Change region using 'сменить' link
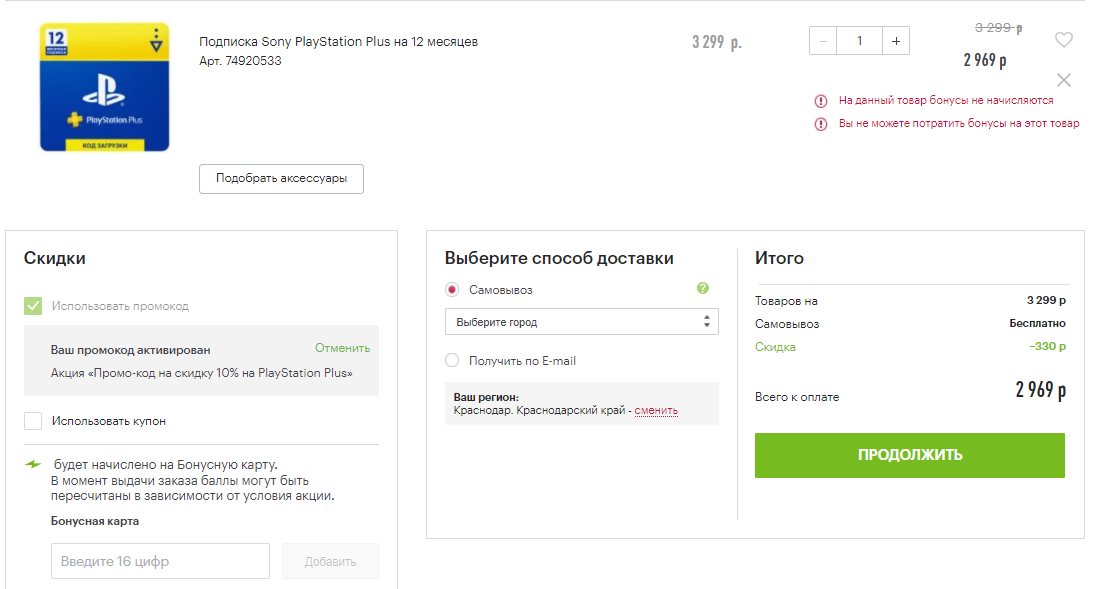The image size is (1100, 589). click(x=656, y=410)
